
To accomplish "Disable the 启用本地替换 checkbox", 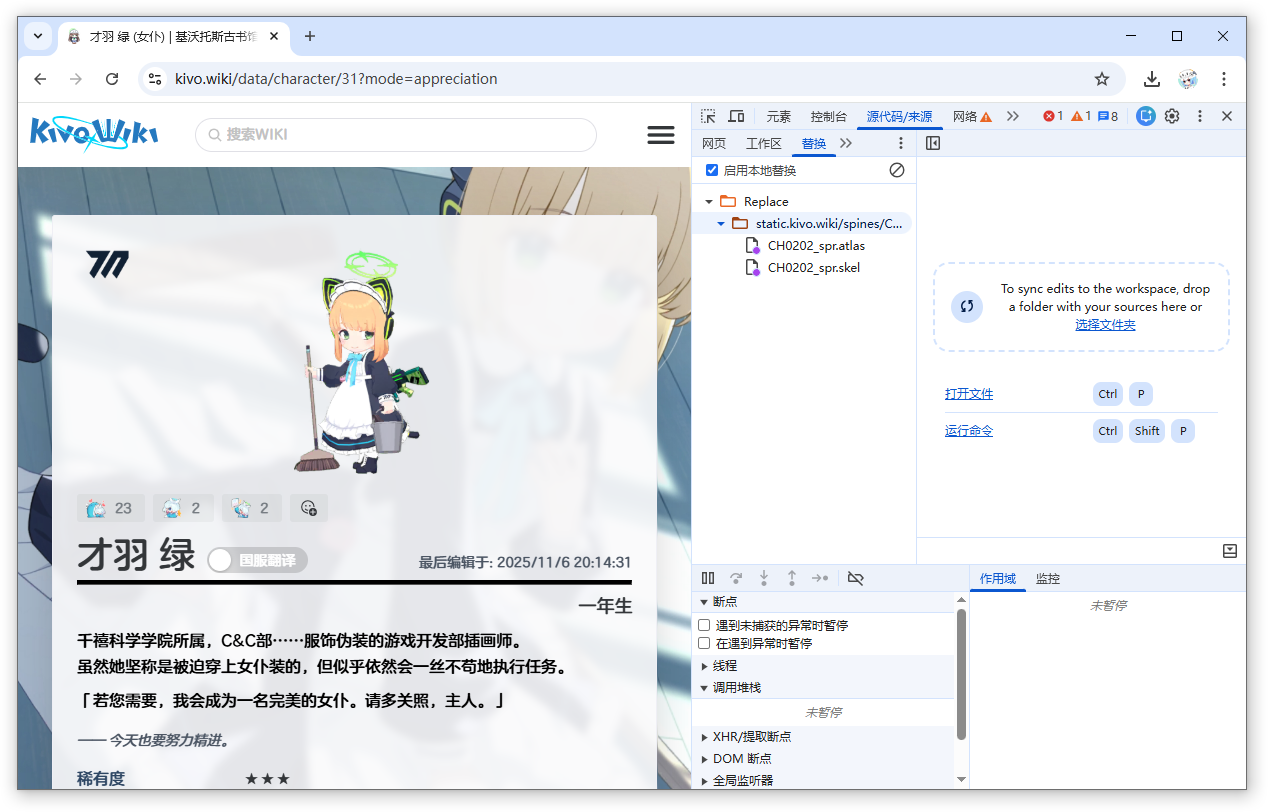I will (x=712, y=170).
